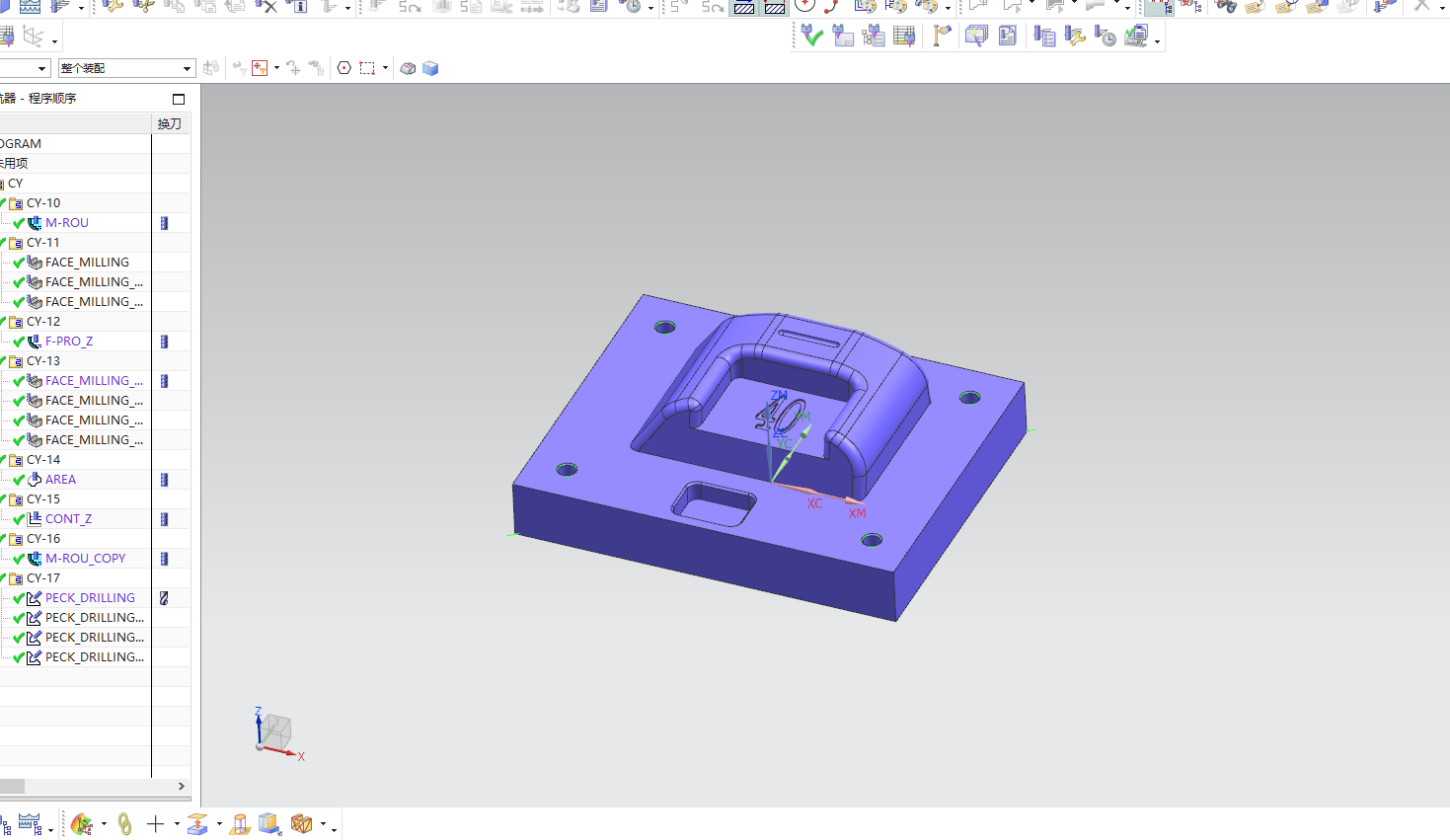Select the M-ROU_COPY operation

point(86,559)
